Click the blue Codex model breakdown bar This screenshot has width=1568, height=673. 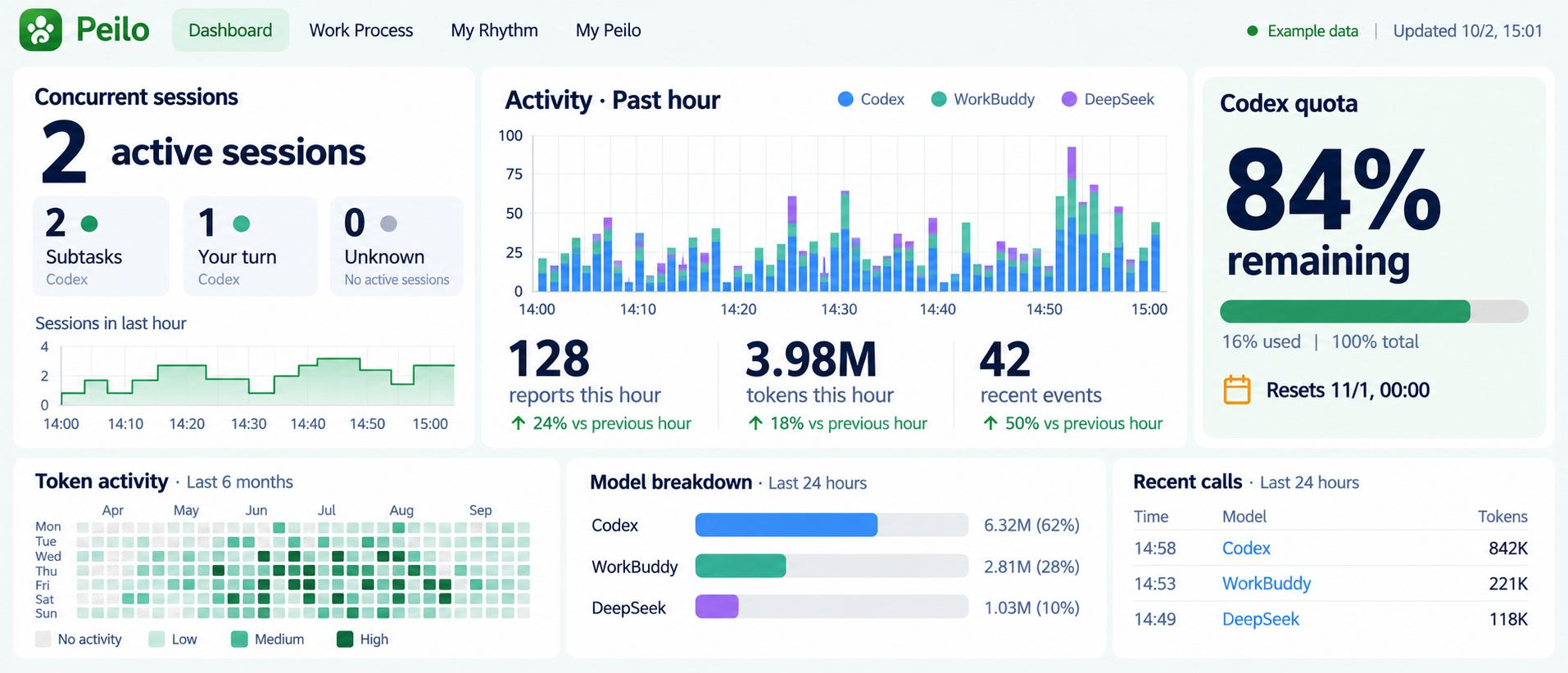point(786,525)
